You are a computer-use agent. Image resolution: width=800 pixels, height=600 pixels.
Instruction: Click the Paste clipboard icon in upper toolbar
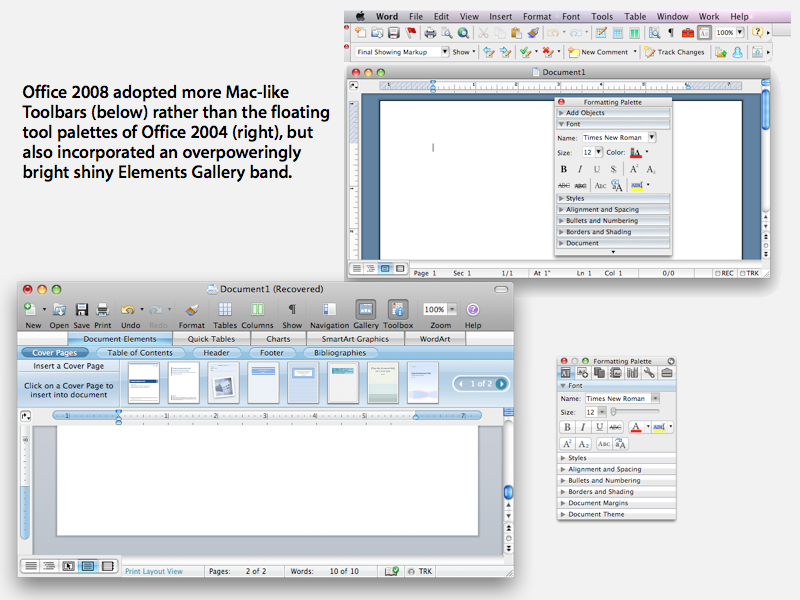pos(516,33)
